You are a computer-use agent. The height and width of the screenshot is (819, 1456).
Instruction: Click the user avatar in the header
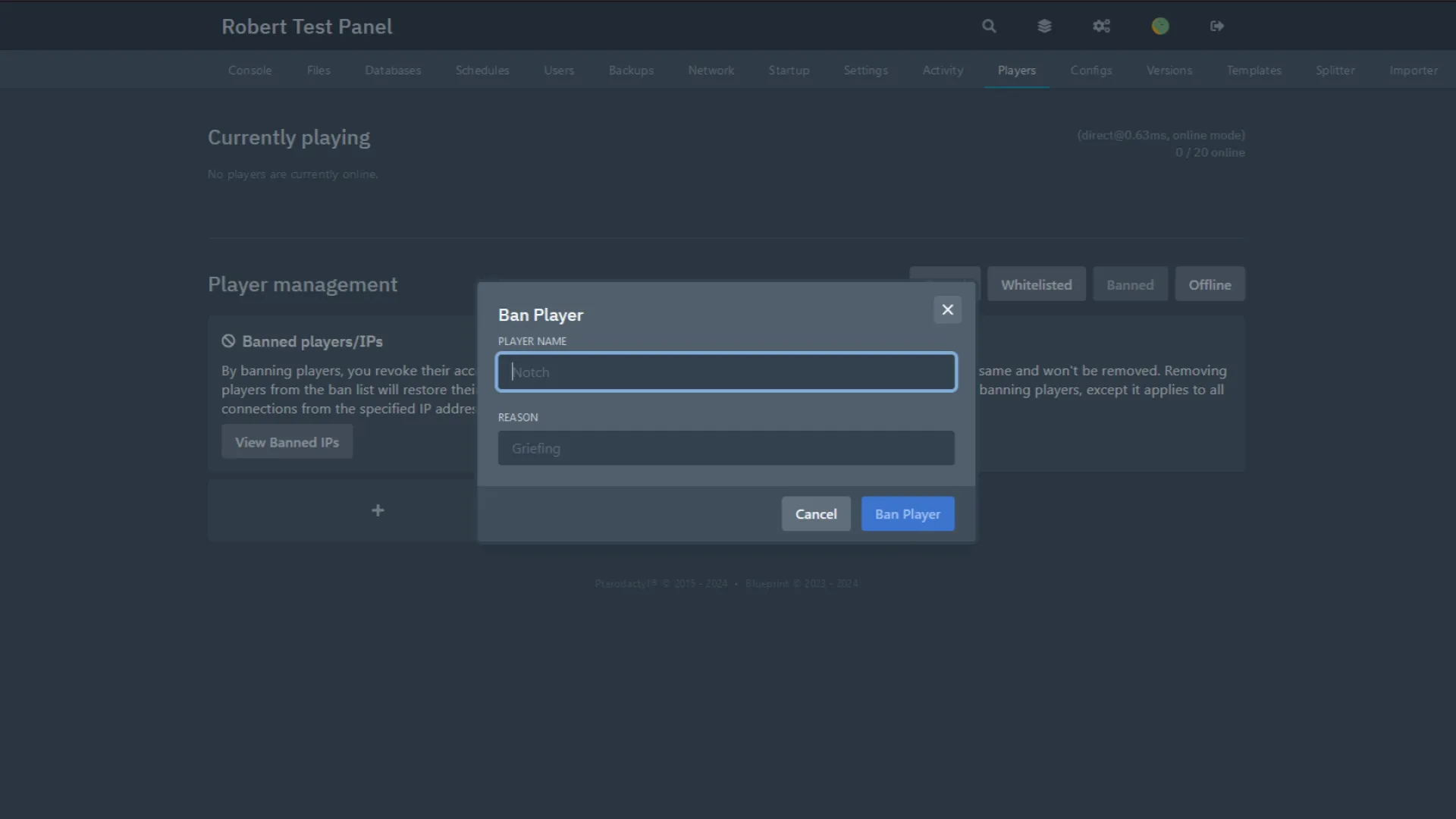click(x=1160, y=25)
